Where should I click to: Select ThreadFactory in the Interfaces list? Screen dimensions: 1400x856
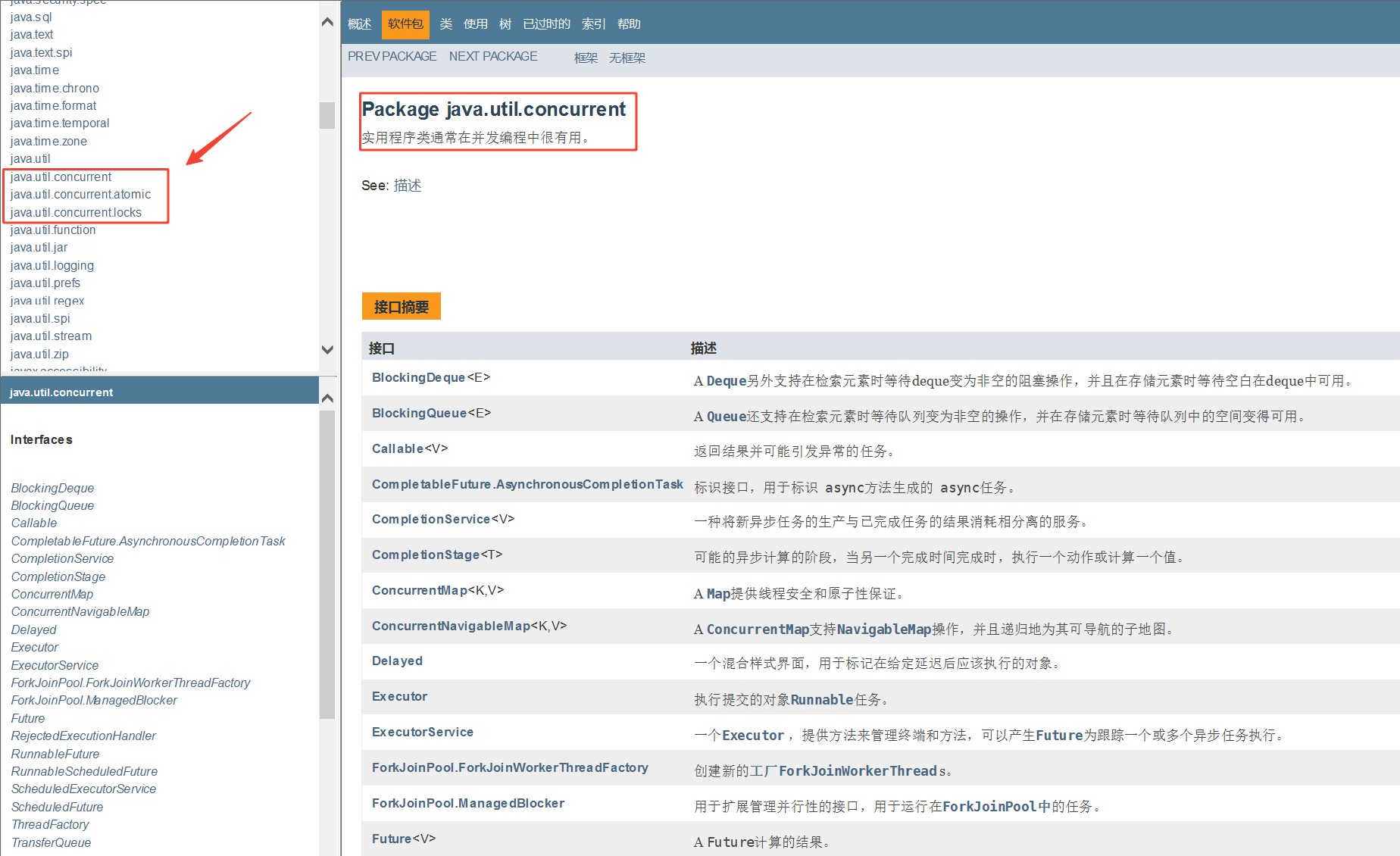click(50, 824)
